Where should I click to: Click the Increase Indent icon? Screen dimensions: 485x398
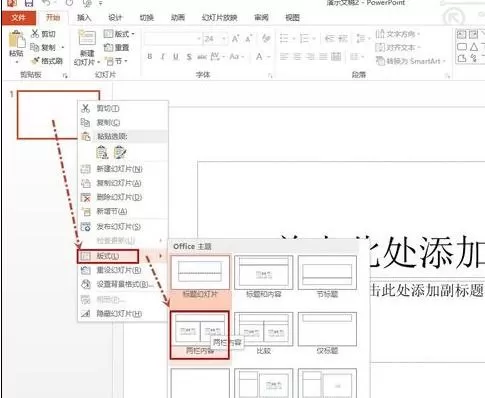click(x=343, y=39)
